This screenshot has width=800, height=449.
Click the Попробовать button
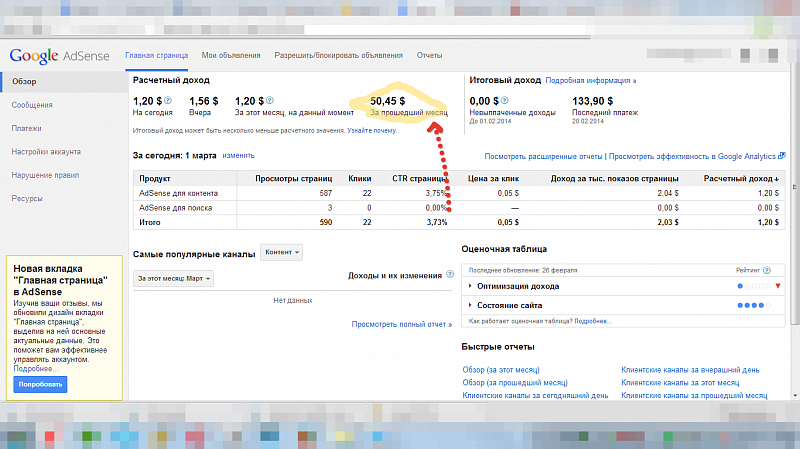tap(40, 384)
